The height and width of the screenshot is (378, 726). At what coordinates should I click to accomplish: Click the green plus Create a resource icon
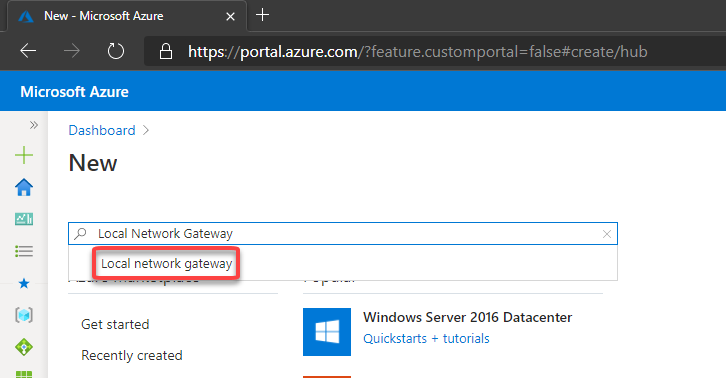(24, 155)
